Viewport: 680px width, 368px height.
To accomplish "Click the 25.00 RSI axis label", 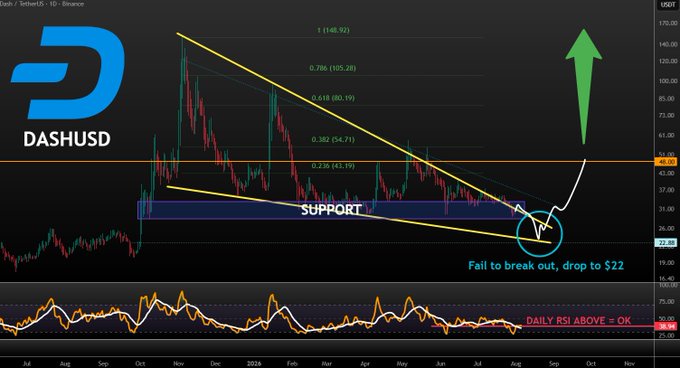I will point(668,335).
